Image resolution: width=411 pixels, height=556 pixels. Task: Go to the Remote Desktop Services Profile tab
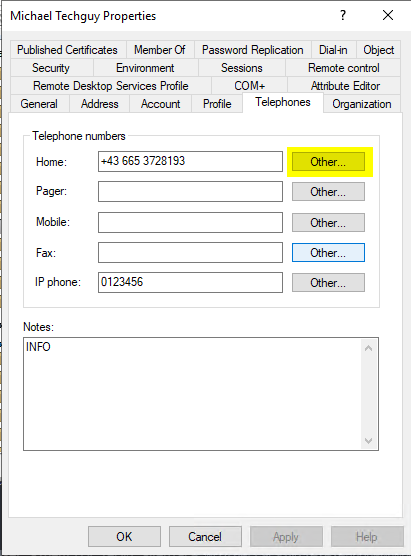tap(111, 86)
